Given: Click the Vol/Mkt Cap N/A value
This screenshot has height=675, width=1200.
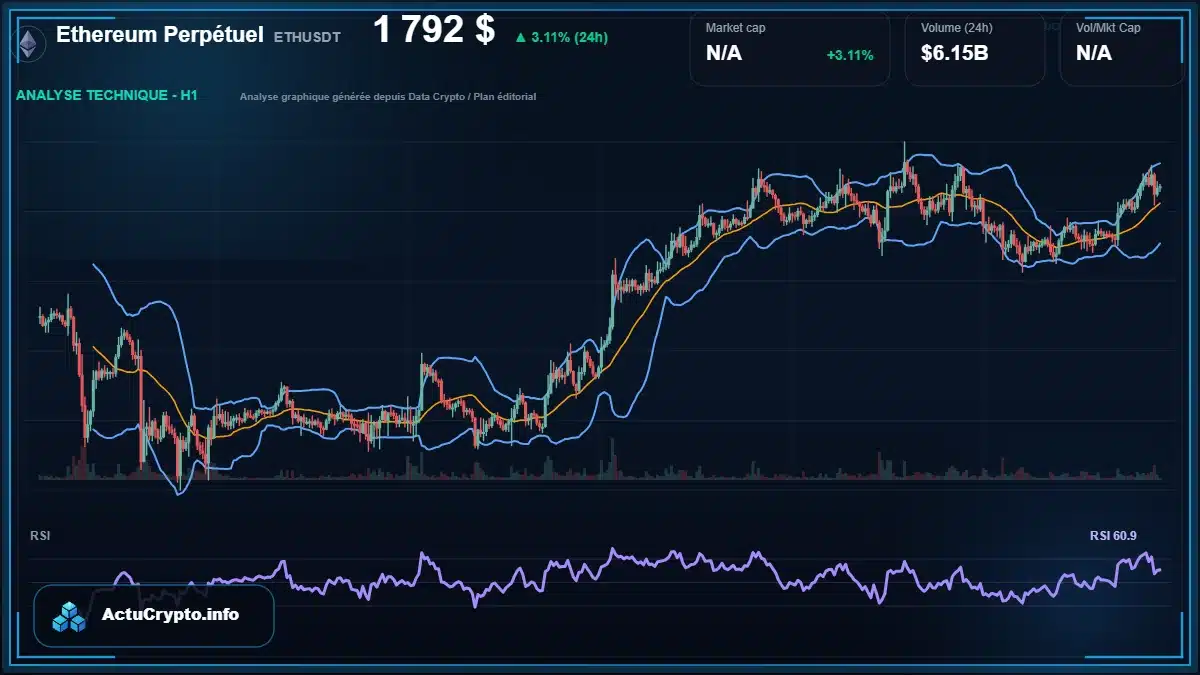Looking at the screenshot, I should point(1094,54).
